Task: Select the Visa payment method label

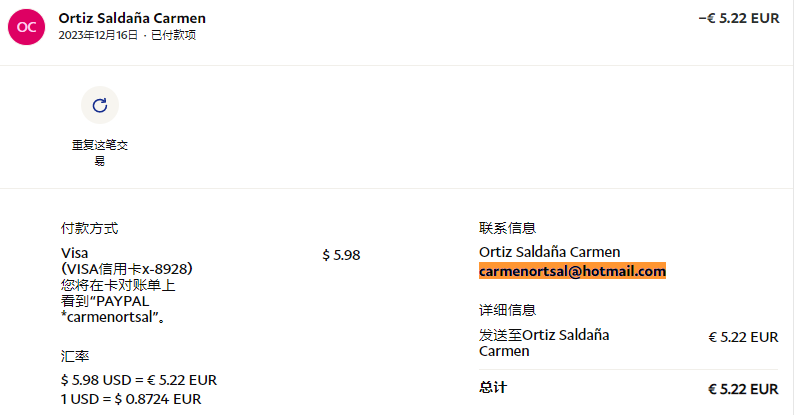Action: [x=75, y=253]
